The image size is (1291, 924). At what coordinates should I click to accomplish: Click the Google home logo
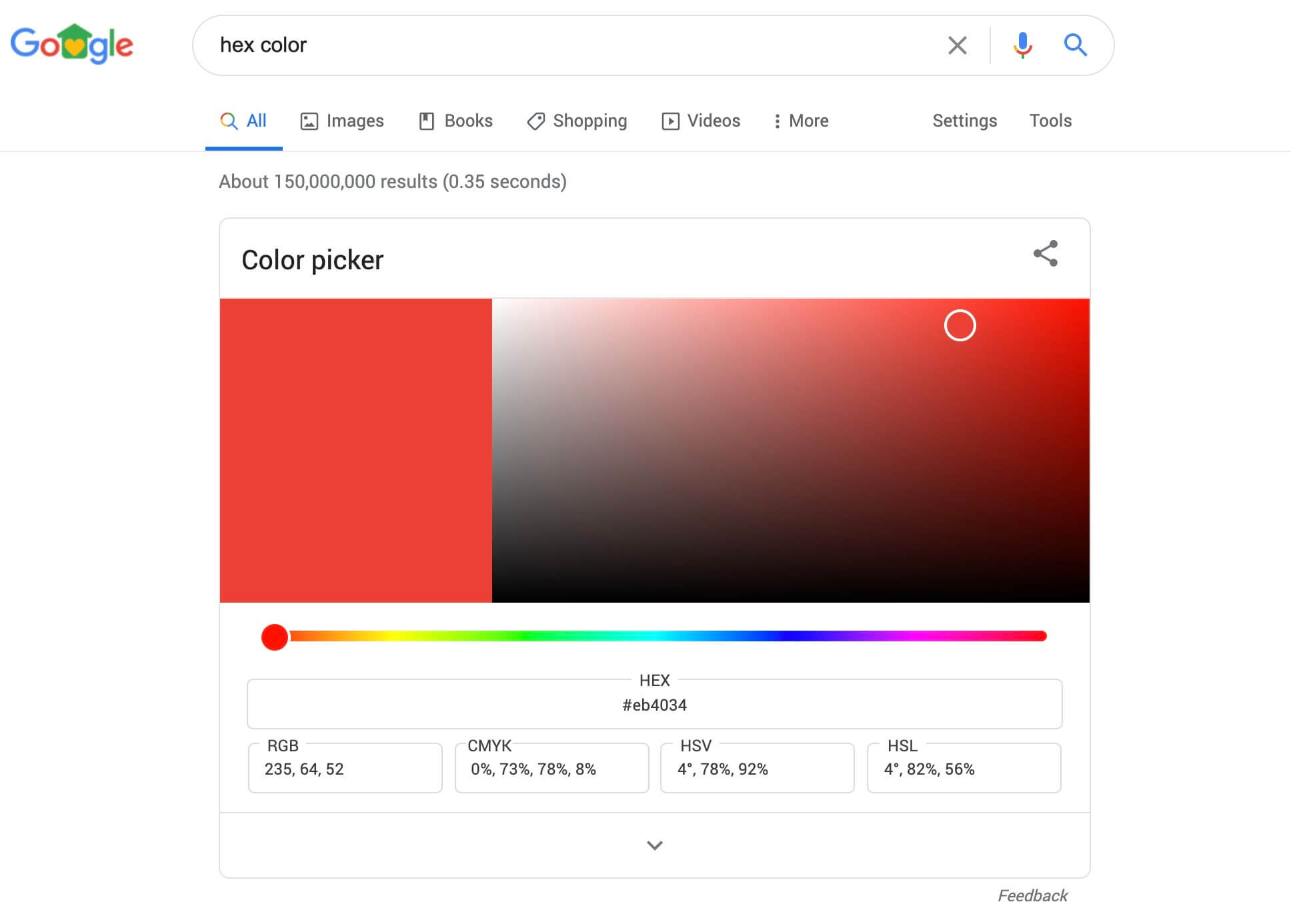coord(73,44)
